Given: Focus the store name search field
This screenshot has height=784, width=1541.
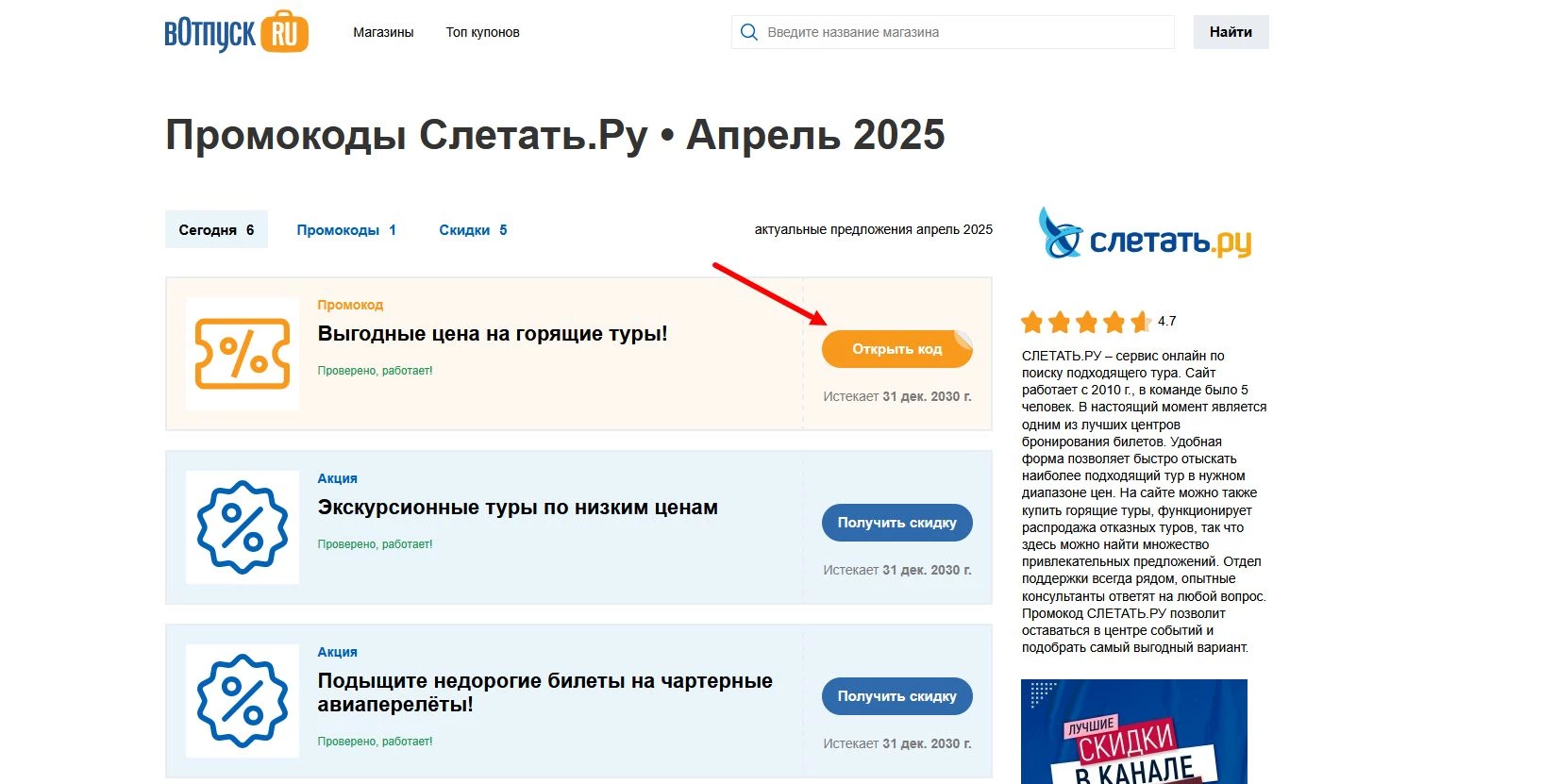Looking at the screenshot, I should (953, 32).
